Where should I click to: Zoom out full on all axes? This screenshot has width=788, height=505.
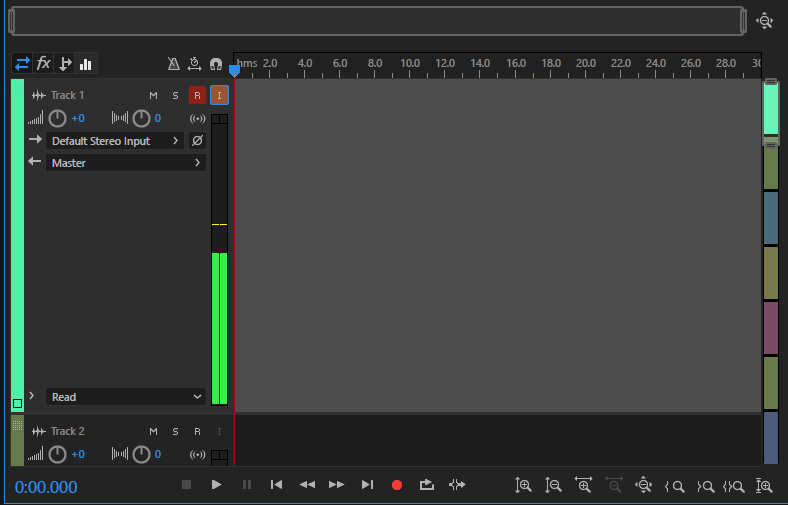[643, 485]
